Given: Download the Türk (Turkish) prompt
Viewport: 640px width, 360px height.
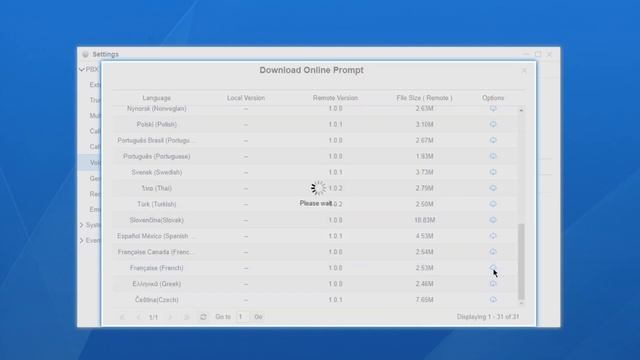Looking at the screenshot, I should pyautogui.click(x=493, y=204).
